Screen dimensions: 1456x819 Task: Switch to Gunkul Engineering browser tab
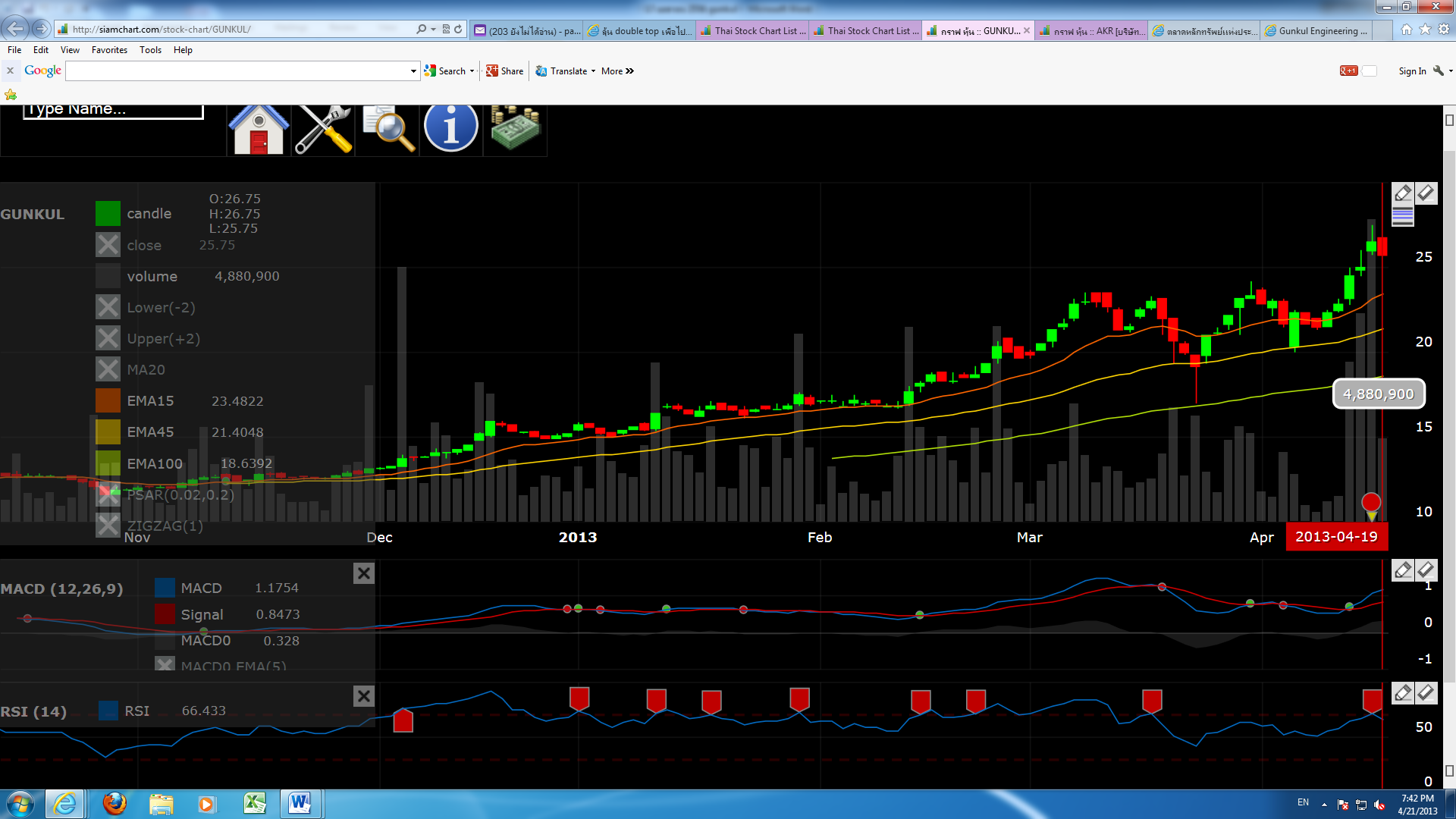pos(1319,31)
